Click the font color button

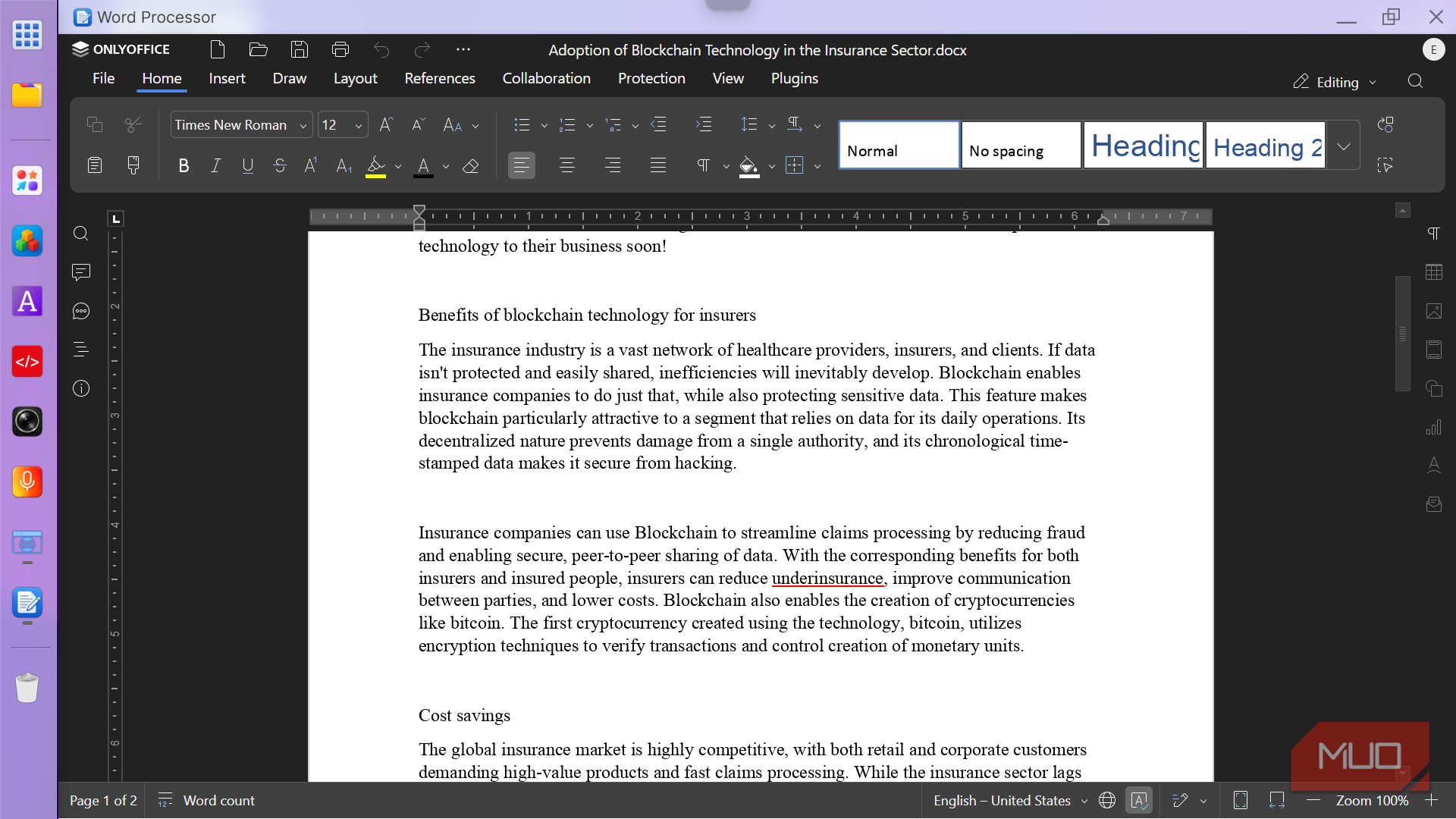423,165
